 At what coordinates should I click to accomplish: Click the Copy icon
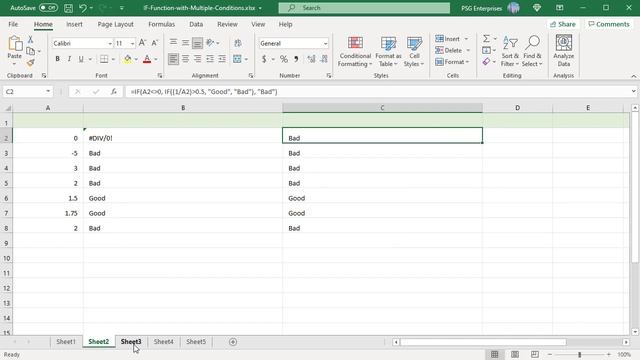click(x=30, y=51)
